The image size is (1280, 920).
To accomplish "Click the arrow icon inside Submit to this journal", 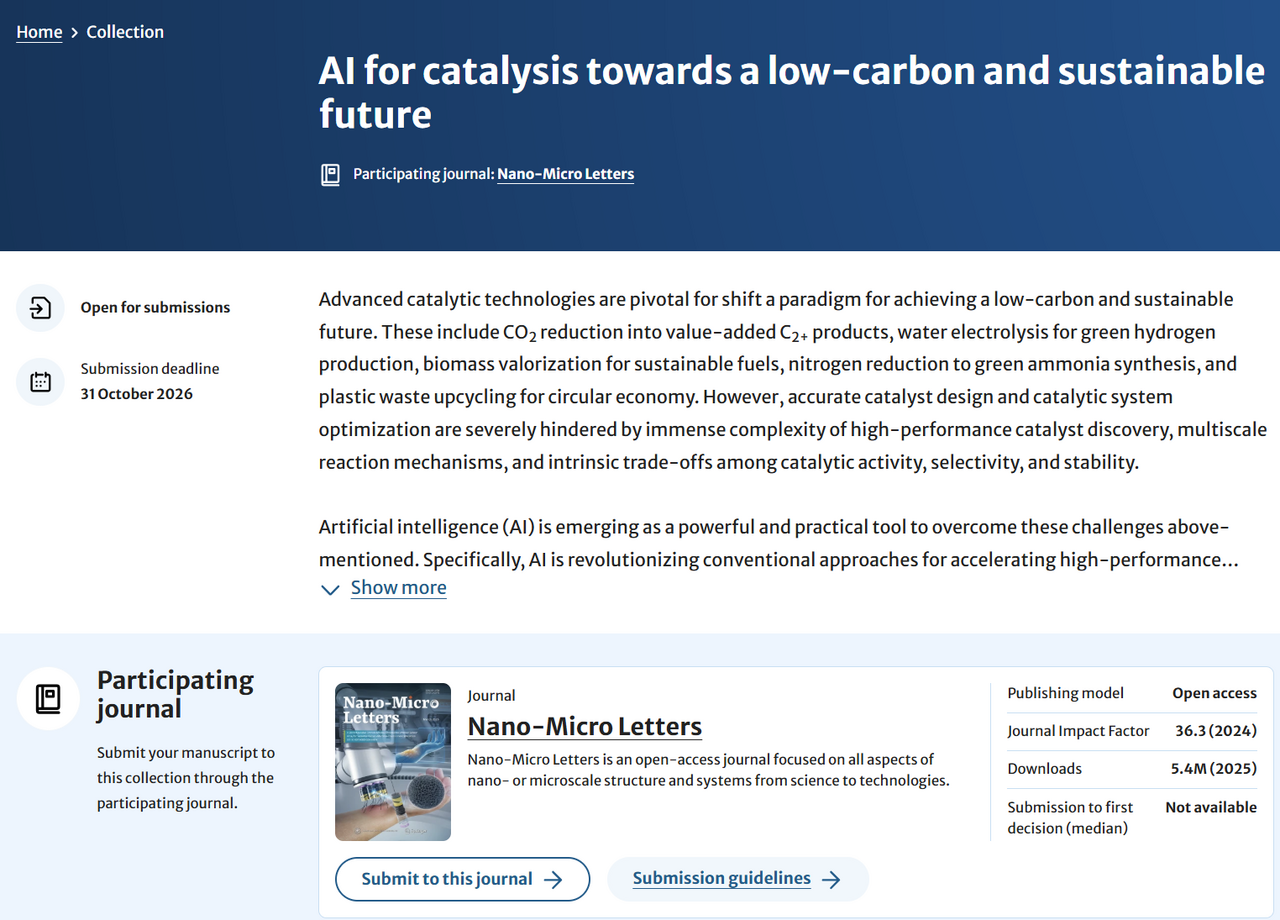I will (553, 879).
